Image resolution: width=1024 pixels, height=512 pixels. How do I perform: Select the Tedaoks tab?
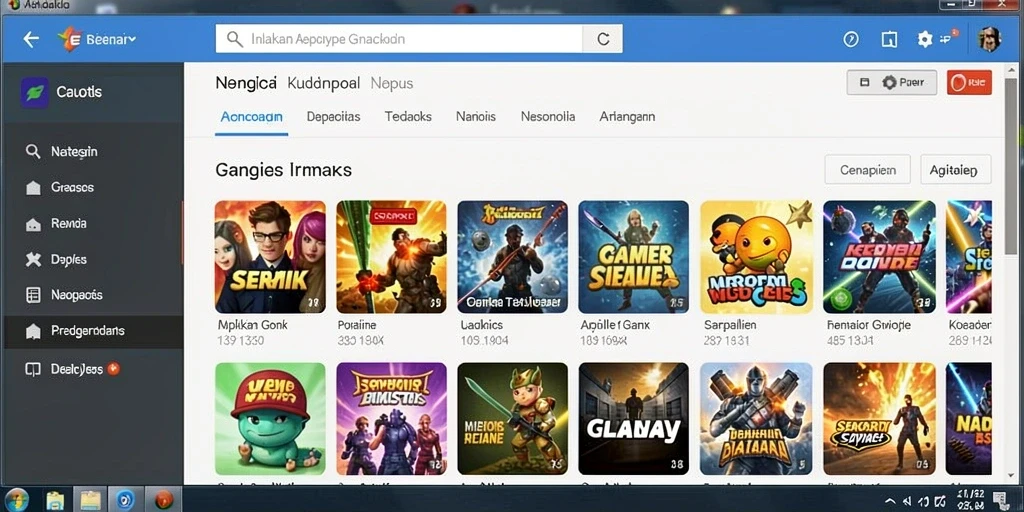point(408,117)
